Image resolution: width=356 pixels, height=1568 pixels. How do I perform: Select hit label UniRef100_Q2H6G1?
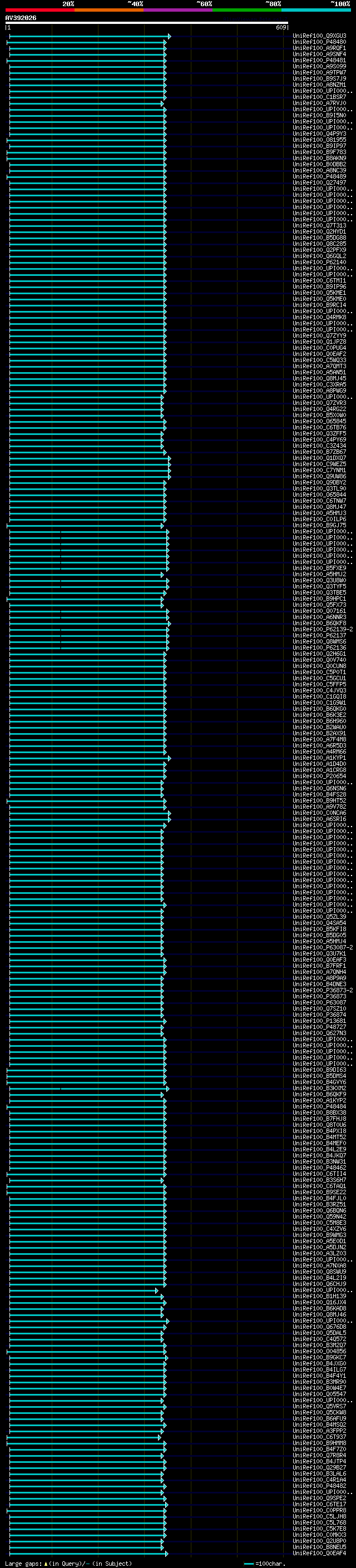pyautogui.click(x=319, y=654)
